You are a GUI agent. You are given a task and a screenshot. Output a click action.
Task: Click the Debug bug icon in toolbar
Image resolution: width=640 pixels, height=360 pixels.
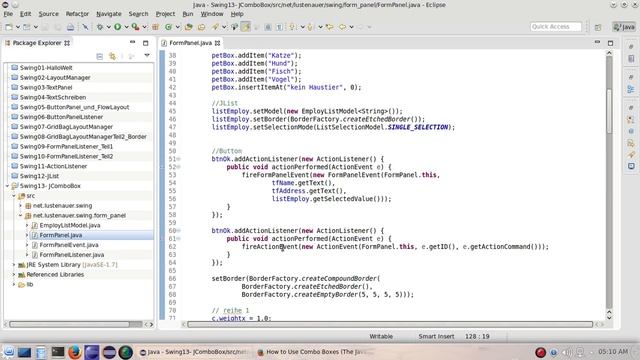pyautogui.click(x=100, y=27)
